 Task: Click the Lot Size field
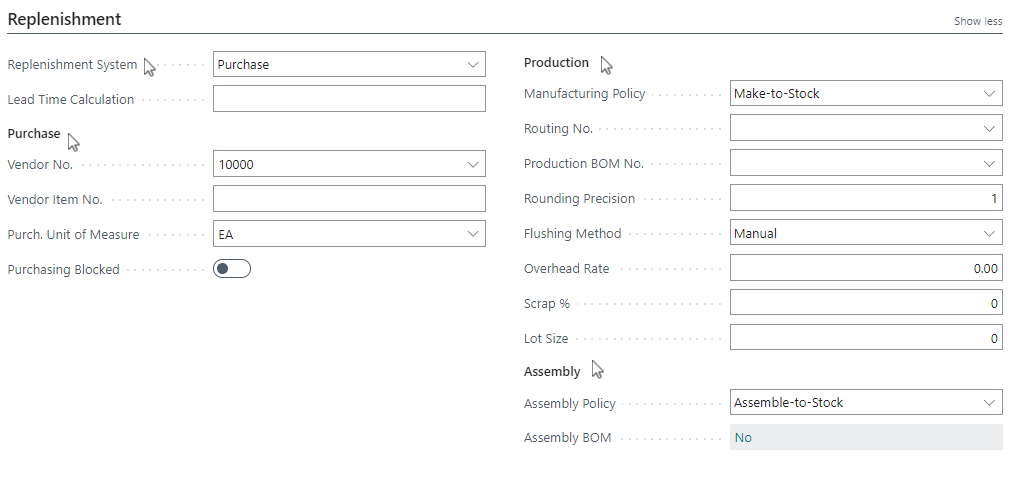click(866, 338)
